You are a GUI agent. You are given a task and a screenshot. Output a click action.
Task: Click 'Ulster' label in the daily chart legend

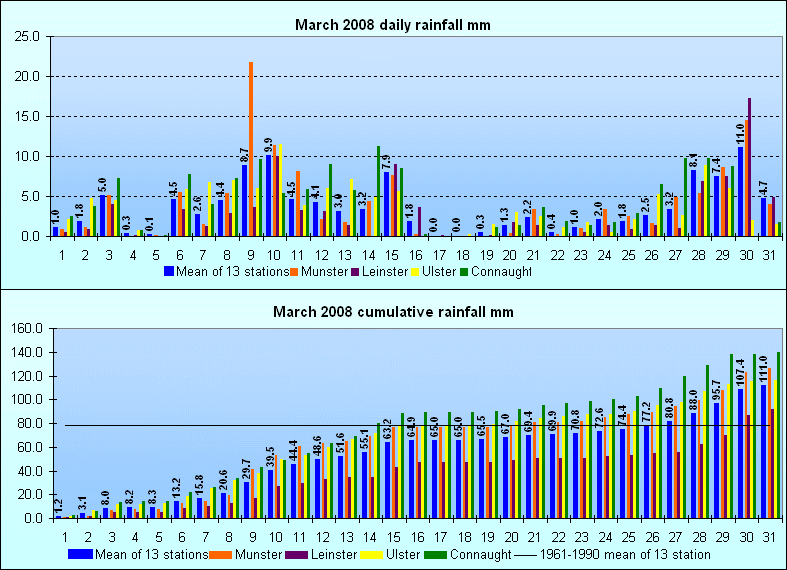(439, 271)
